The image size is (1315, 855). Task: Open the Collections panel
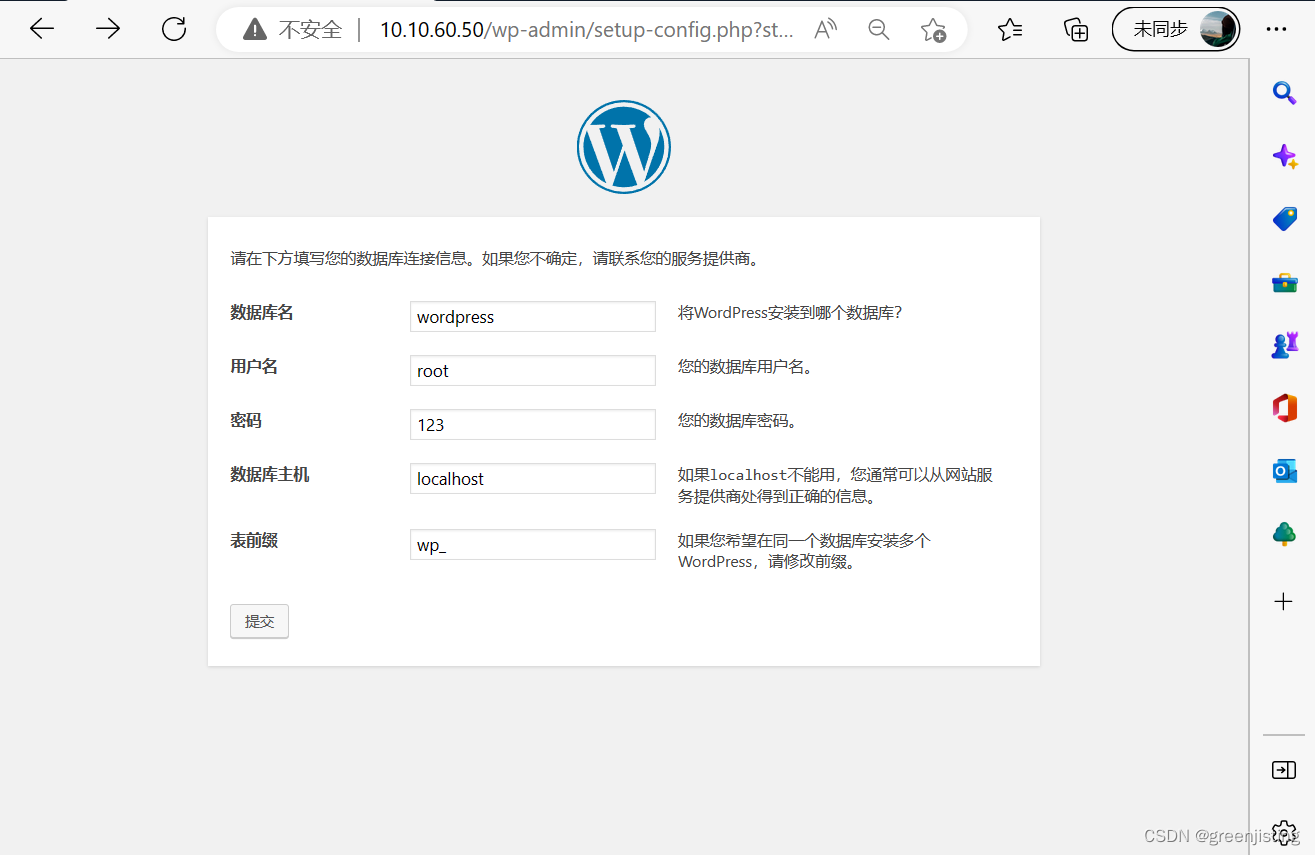(1076, 30)
